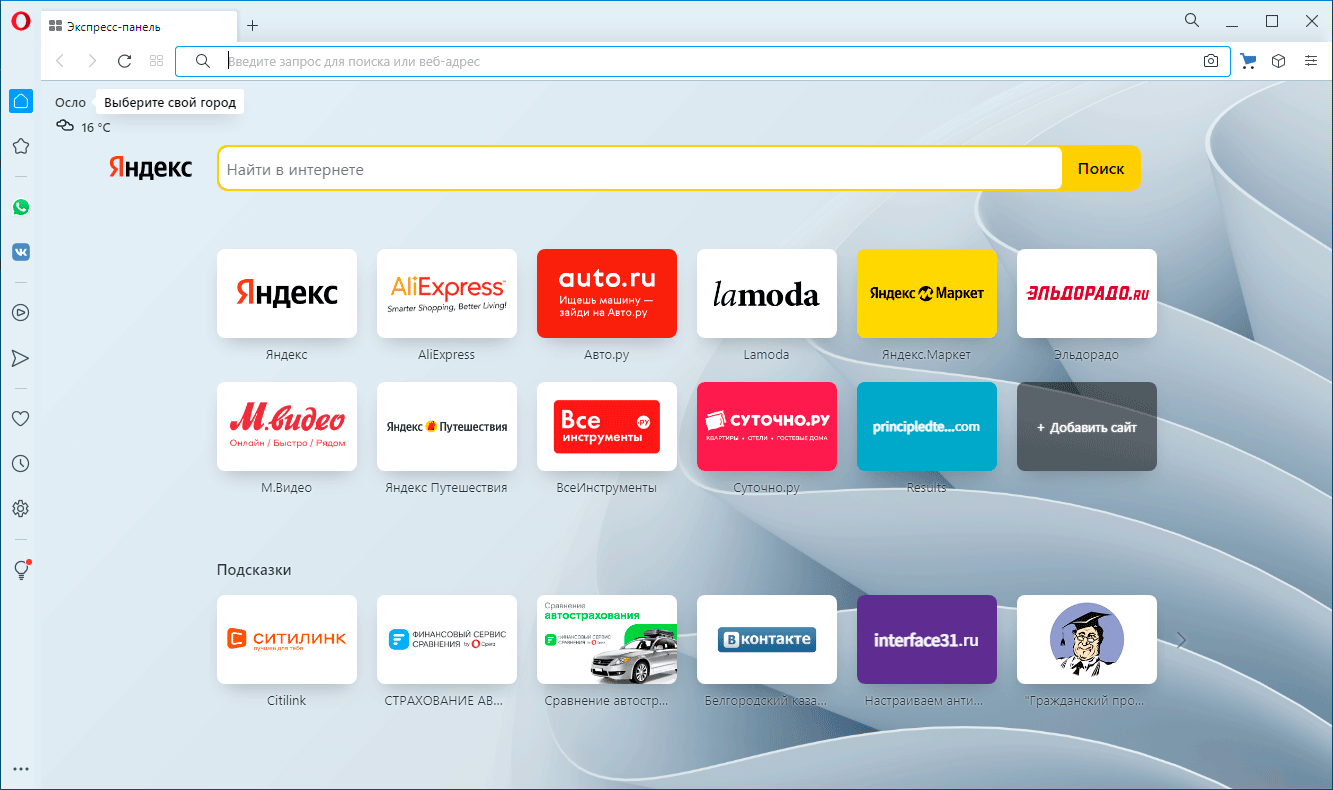The width and height of the screenshot is (1333, 790).
Task: Click the Выберите свой город tooltip
Action: pos(170,102)
